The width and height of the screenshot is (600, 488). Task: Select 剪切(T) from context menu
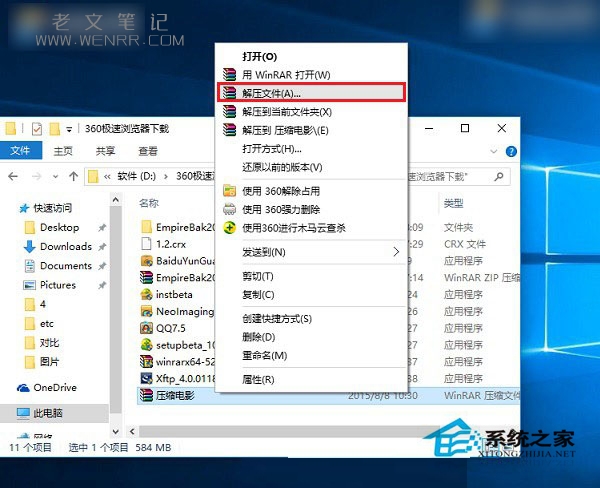click(x=258, y=276)
